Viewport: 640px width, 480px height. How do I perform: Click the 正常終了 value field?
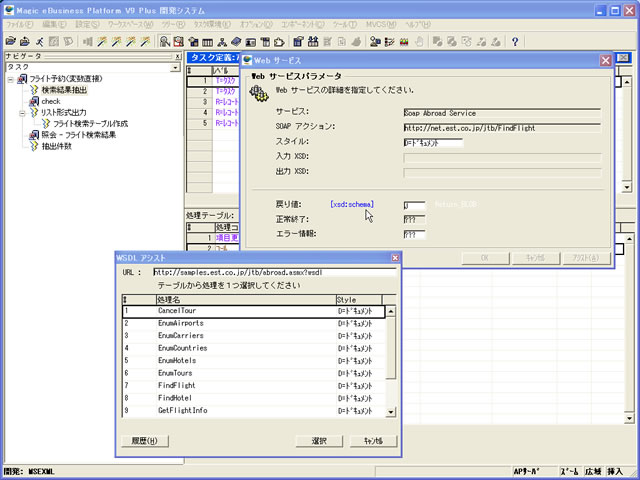click(414, 220)
